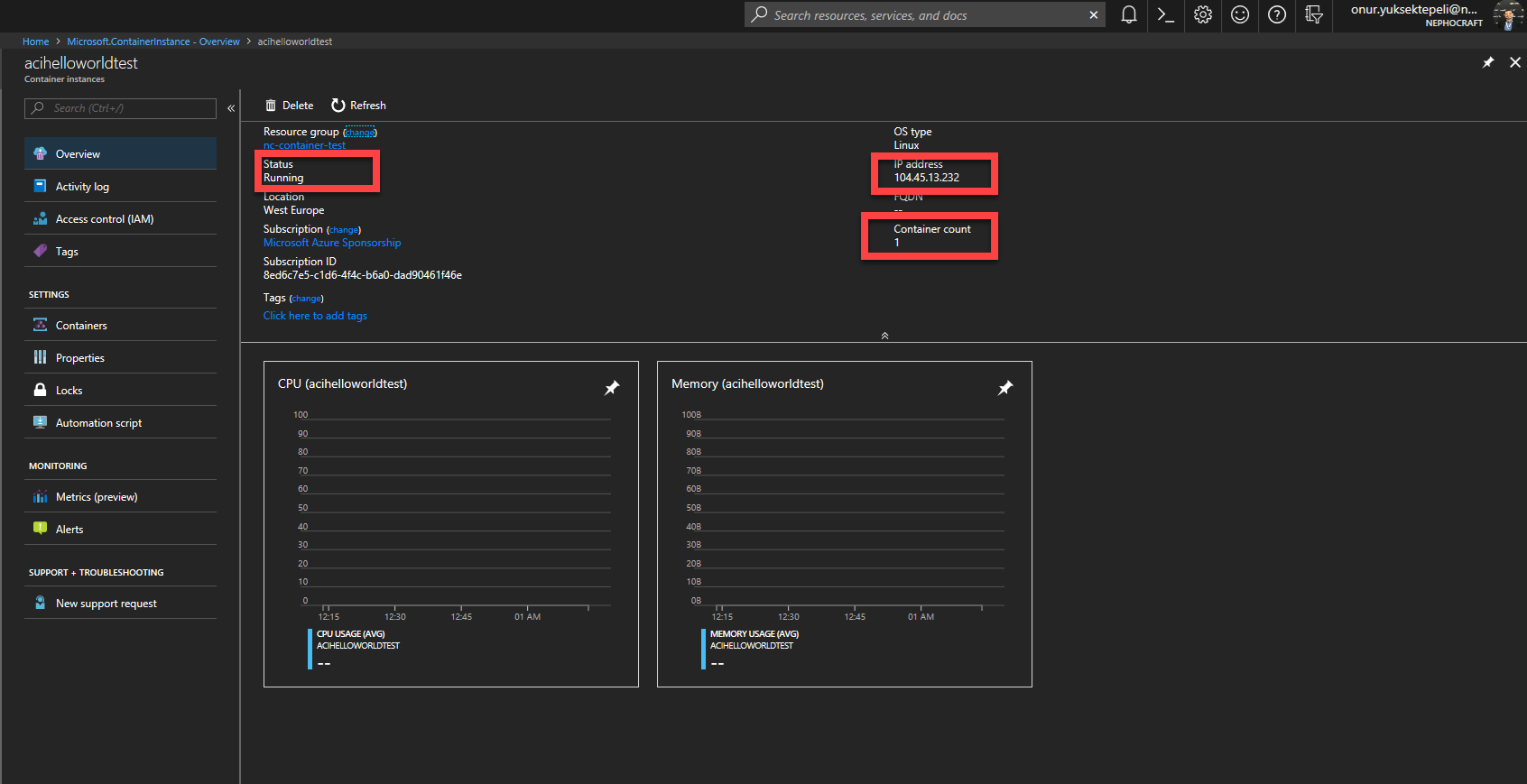The image size is (1527, 784).
Task: Pin the Memory chart to dashboard
Action: click(1005, 388)
